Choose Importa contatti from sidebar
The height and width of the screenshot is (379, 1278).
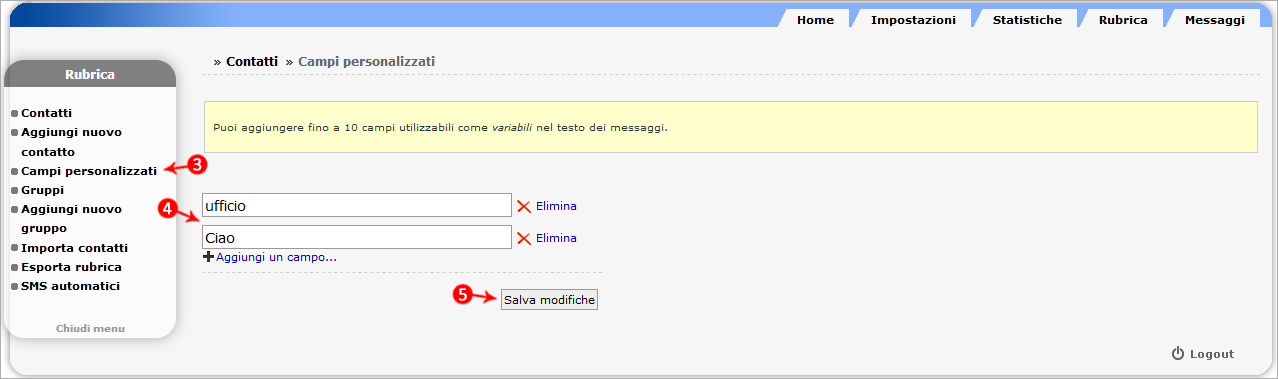[74, 248]
